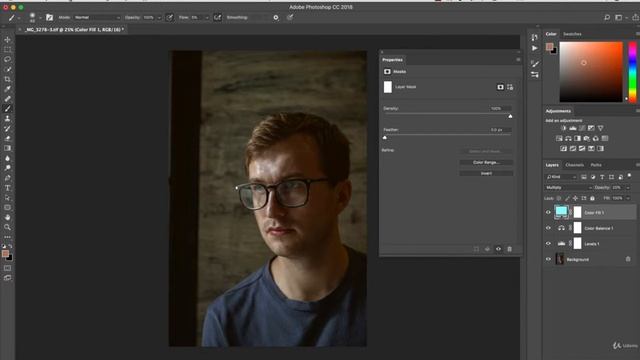Toggle airbrush-style build-up icon next to Flow
This screenshot has width=640, height=360.
217,18
